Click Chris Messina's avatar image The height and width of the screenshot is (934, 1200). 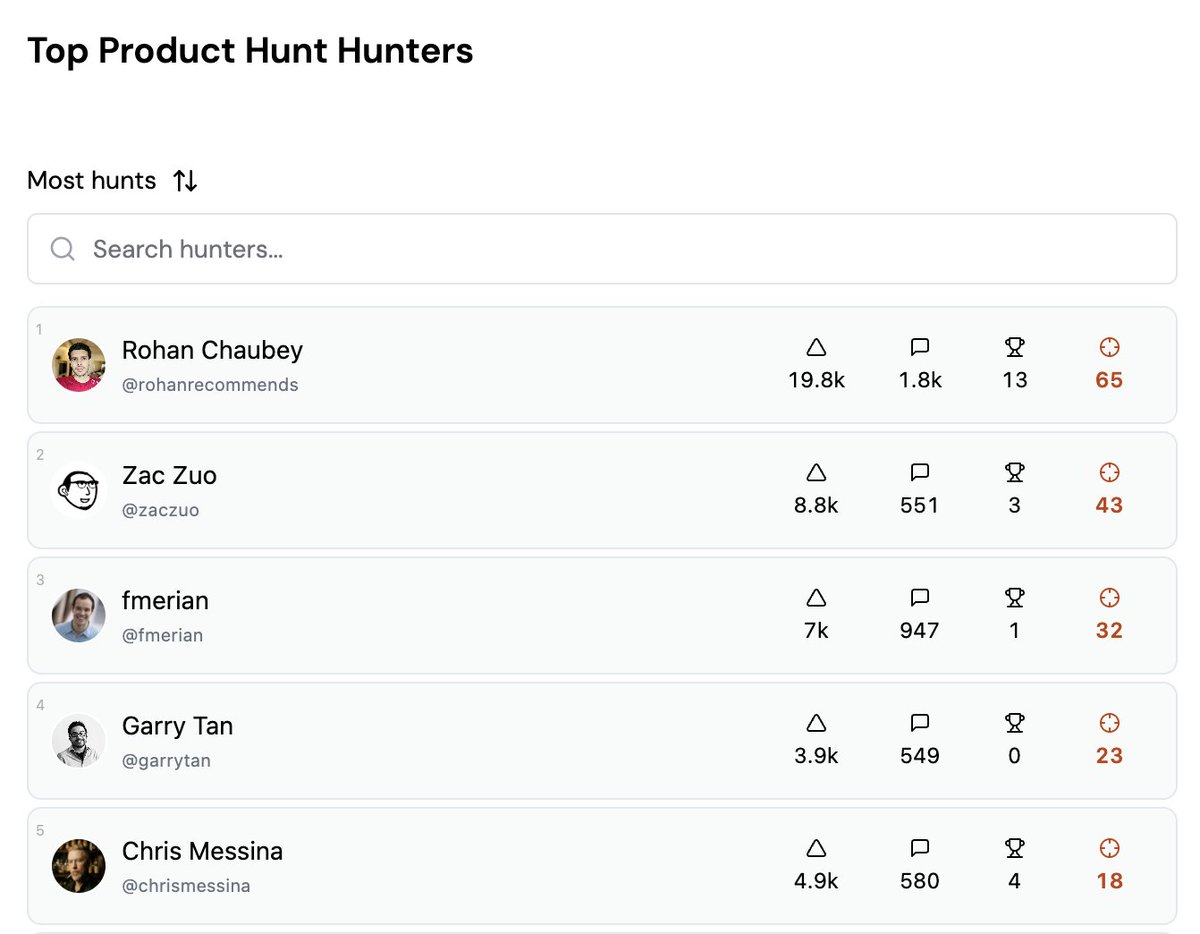tap(79, 866)
